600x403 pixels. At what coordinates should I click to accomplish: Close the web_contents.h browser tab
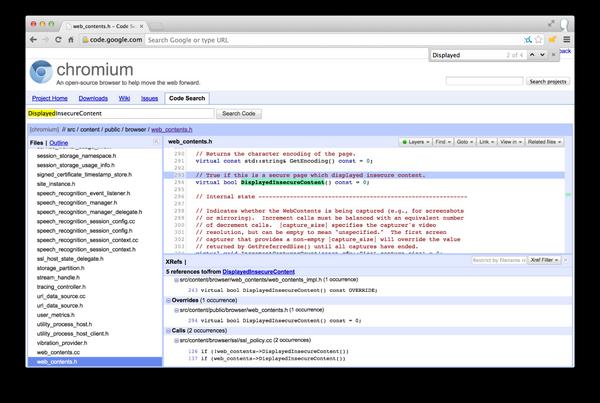pos(141,26)
